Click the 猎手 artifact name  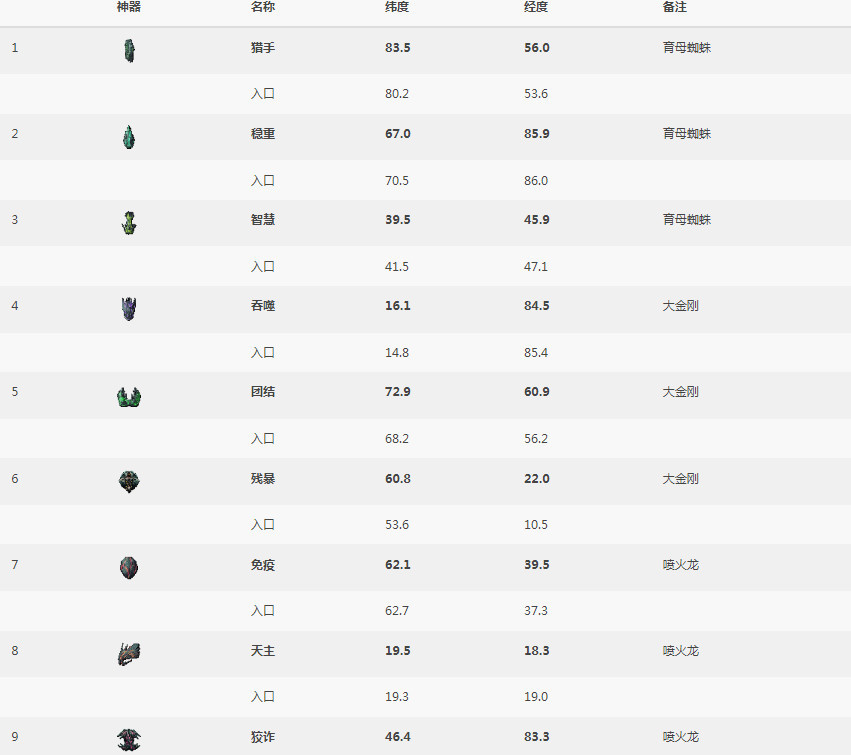(x=263, y=47)
